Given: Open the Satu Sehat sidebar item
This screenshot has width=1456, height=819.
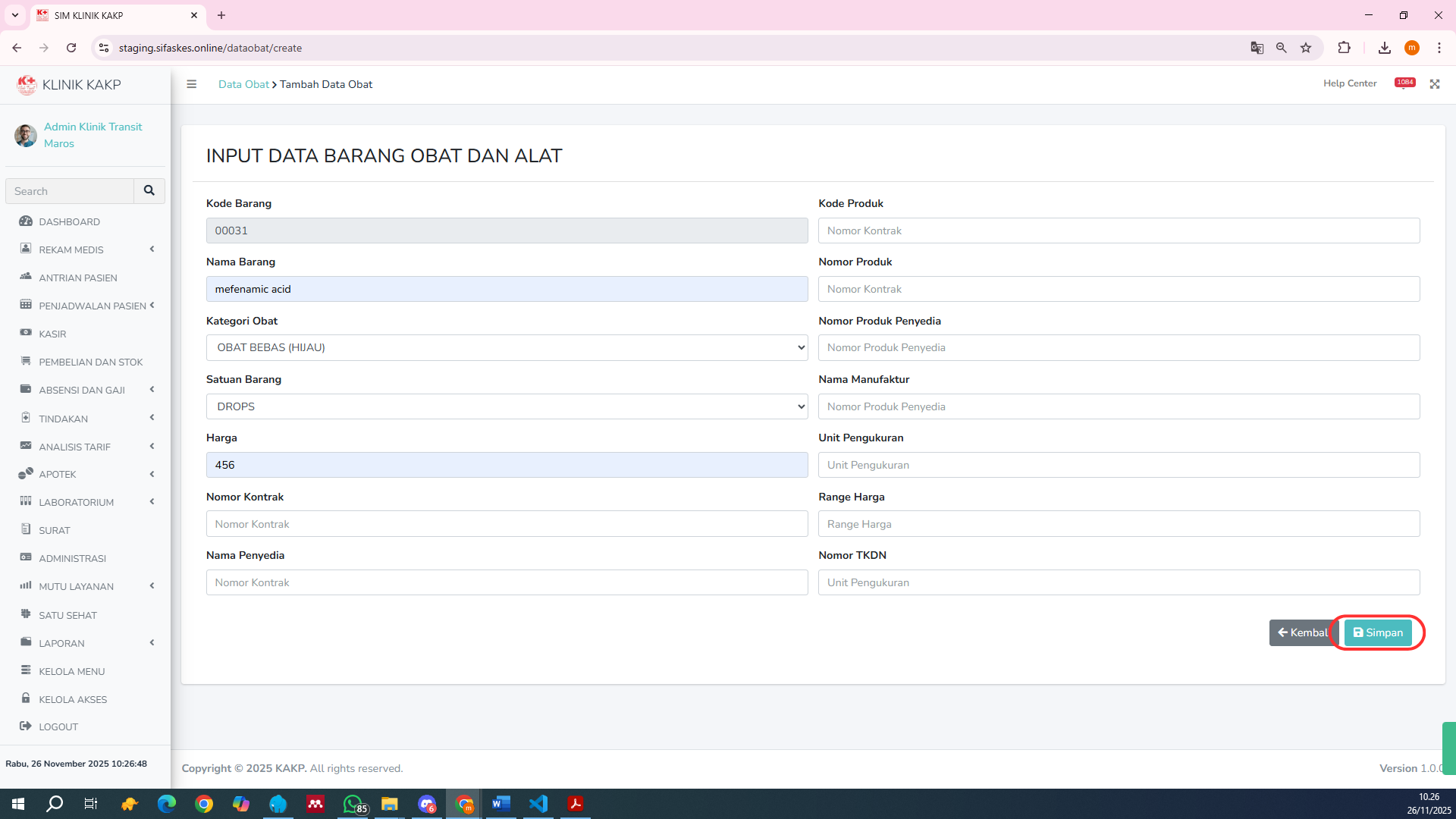Looking at the screenshot, I should coord(67,615).
